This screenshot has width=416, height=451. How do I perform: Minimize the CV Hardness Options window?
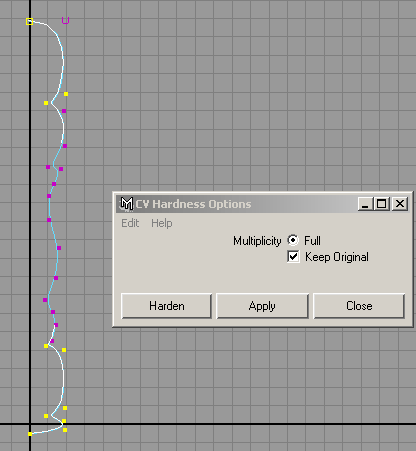coord(365,203)
